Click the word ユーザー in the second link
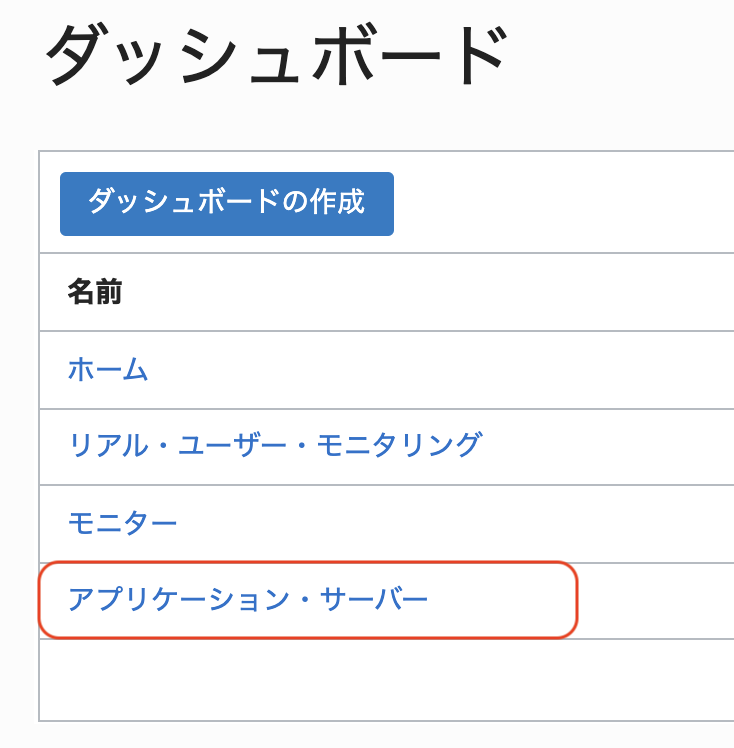Screen dimensions: 734x748 pyautogui.click(x=233, y=445)
